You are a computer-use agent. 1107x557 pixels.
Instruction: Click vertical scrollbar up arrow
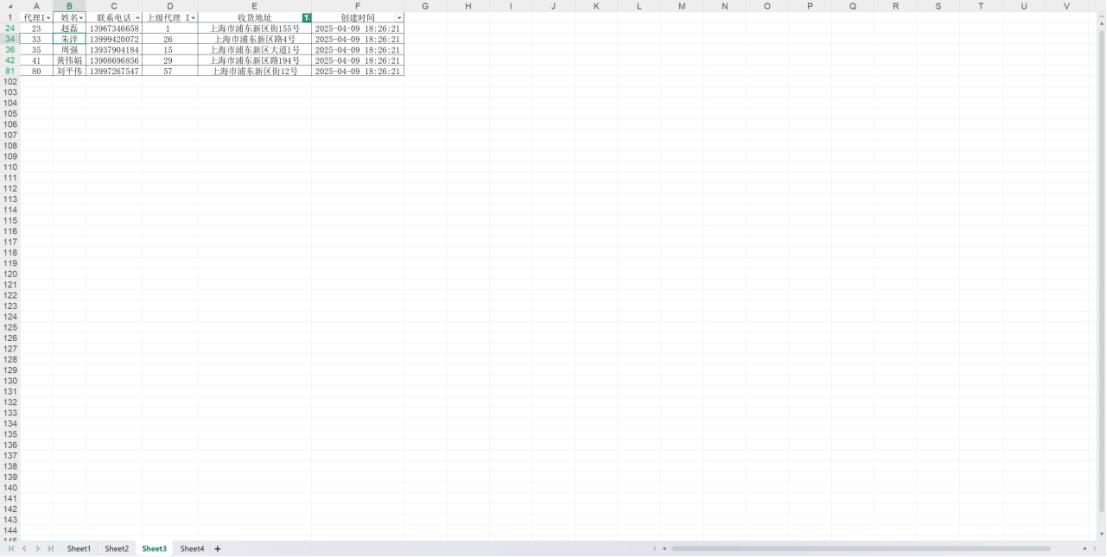click(x=1101, y=23)
